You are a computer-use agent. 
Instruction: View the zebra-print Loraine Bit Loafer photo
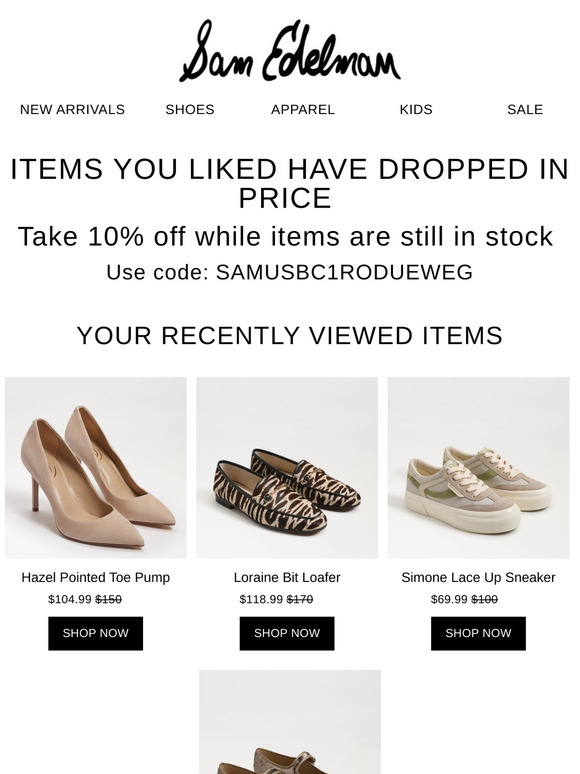point(287,468)
